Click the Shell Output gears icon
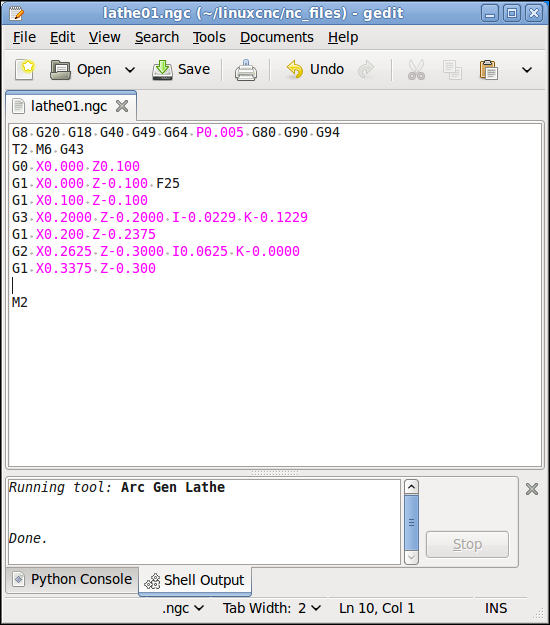 click(x=152, y=581)
